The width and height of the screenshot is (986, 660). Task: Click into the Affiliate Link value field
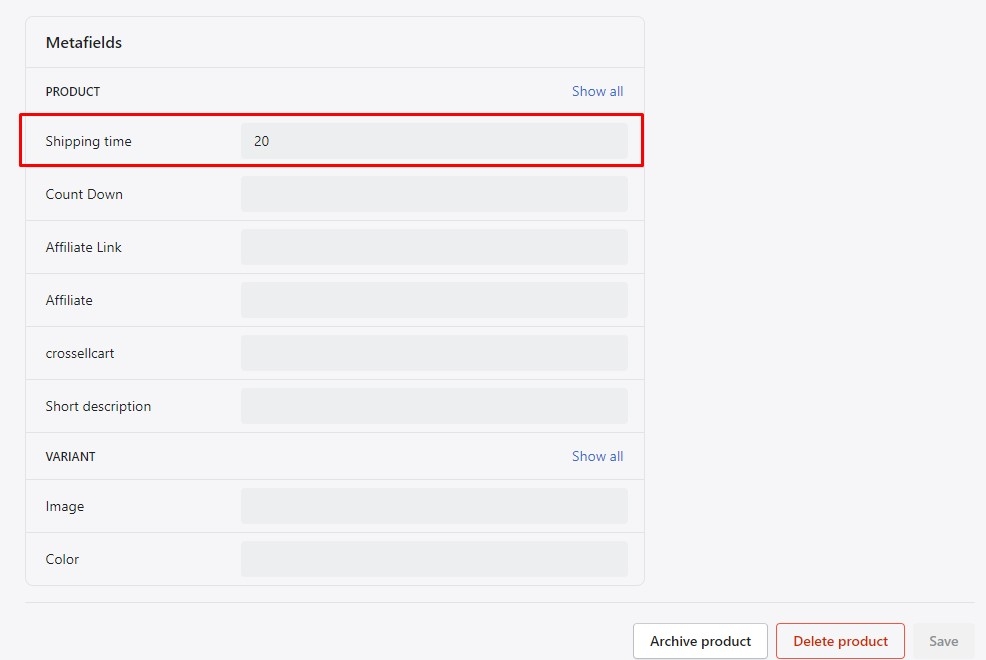[434, 247]
